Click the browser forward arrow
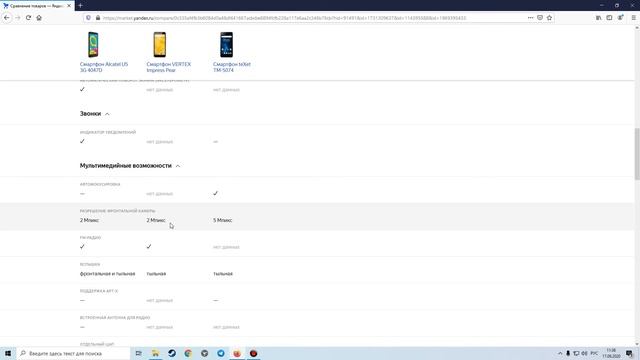Viewport: 640px width, 360px height. [x=18, y=18]
